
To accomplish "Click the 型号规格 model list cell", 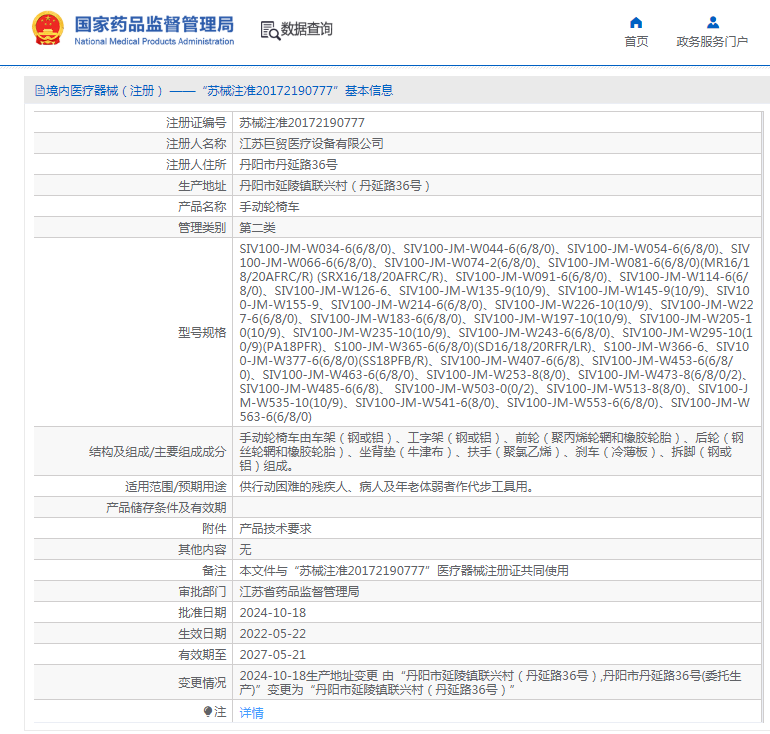I will coord(496,332).
